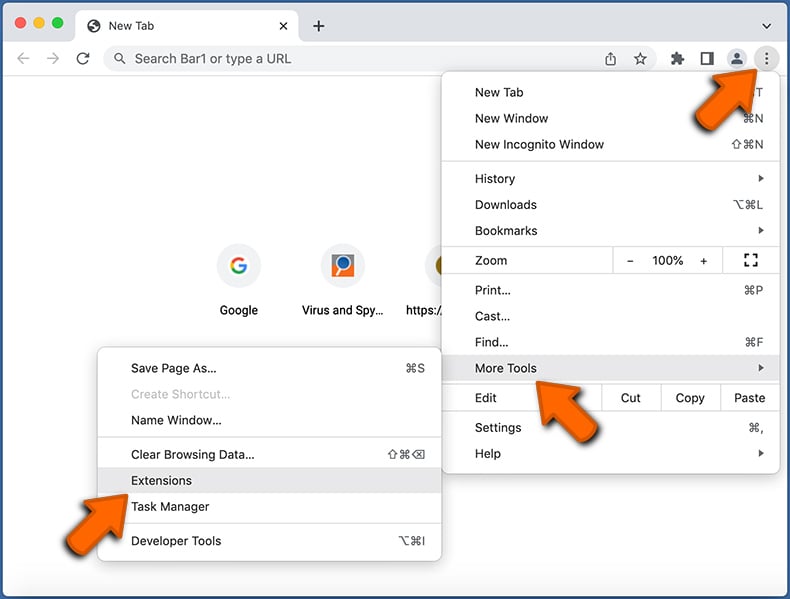Image resolution: width=790 pixels, height=599 pixels.
Task: Select New Incognito Window
Action: point(610,145)
